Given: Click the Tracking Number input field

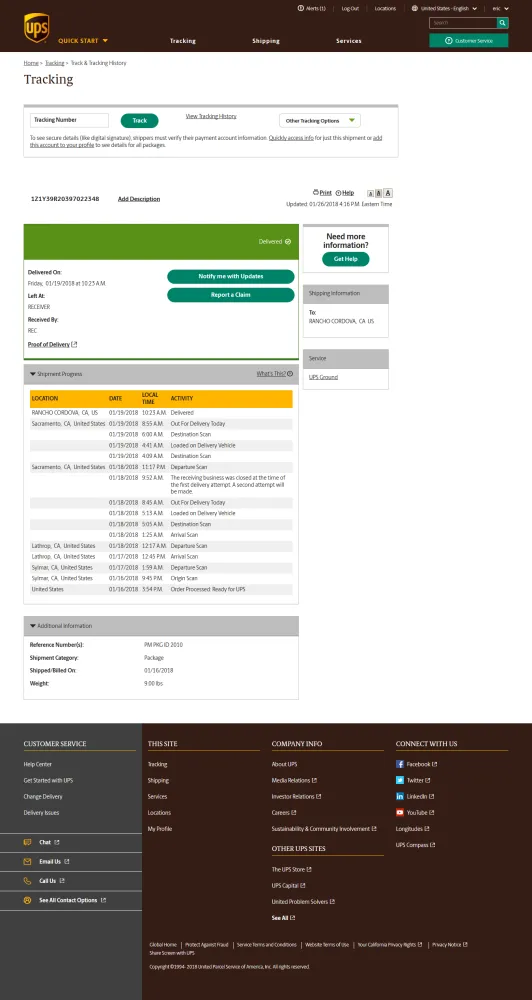Looking at the screenshot, I should [x=70, y=120].
